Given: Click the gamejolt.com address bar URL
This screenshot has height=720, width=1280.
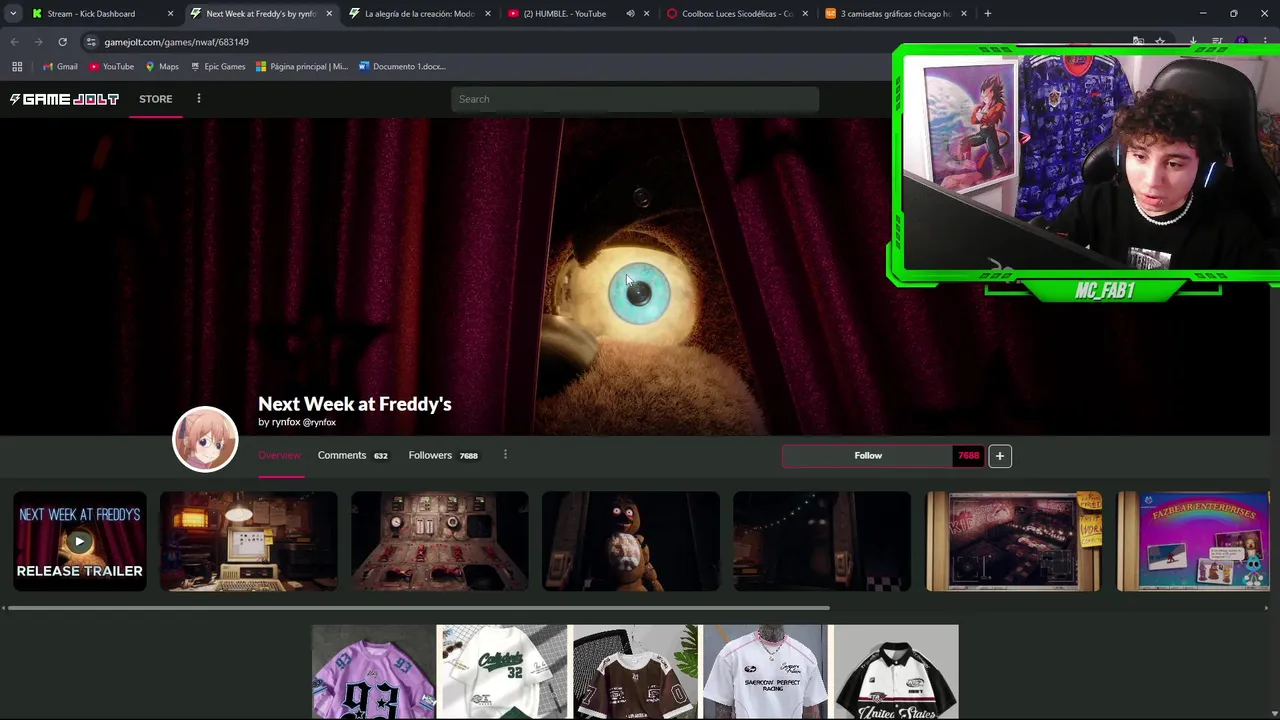Looking at the screenshot, I should (176, 42).
